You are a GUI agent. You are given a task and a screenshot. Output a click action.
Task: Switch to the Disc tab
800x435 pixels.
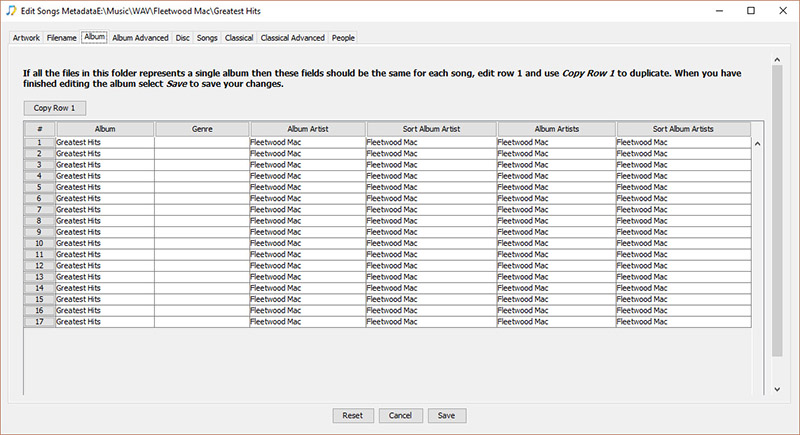pos(183,38)
